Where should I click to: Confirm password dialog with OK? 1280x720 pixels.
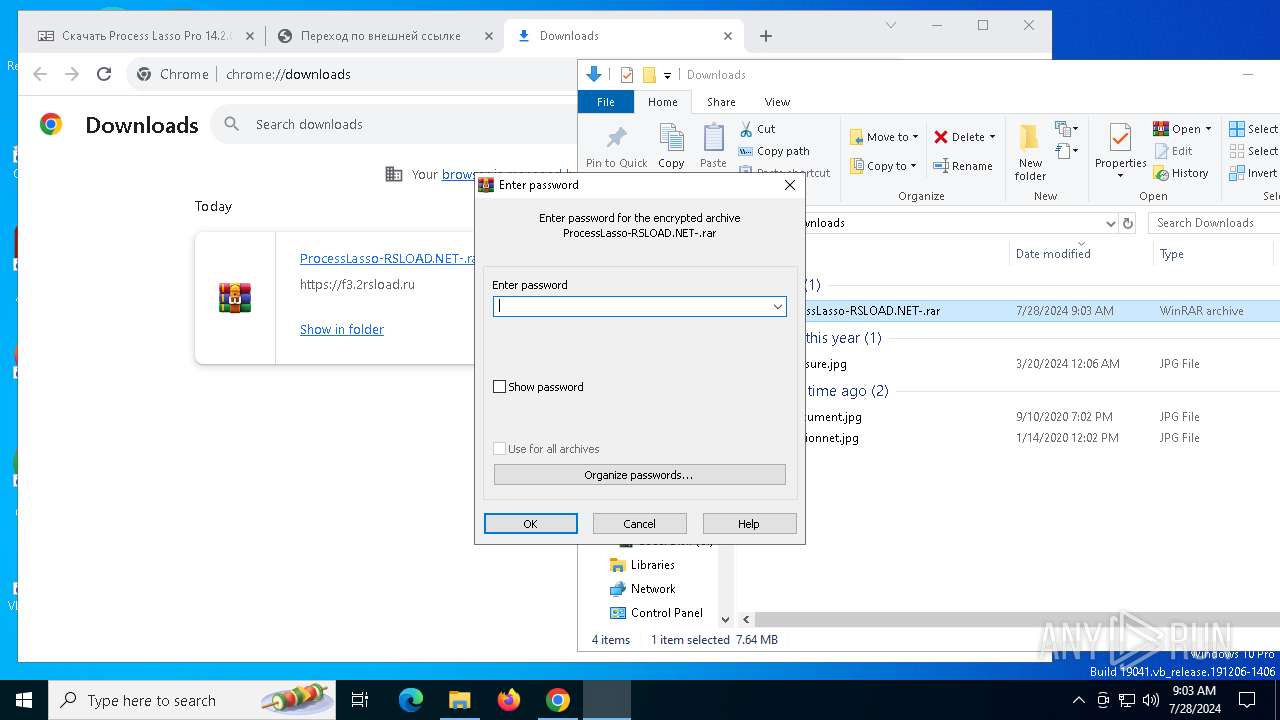[530, 524]
